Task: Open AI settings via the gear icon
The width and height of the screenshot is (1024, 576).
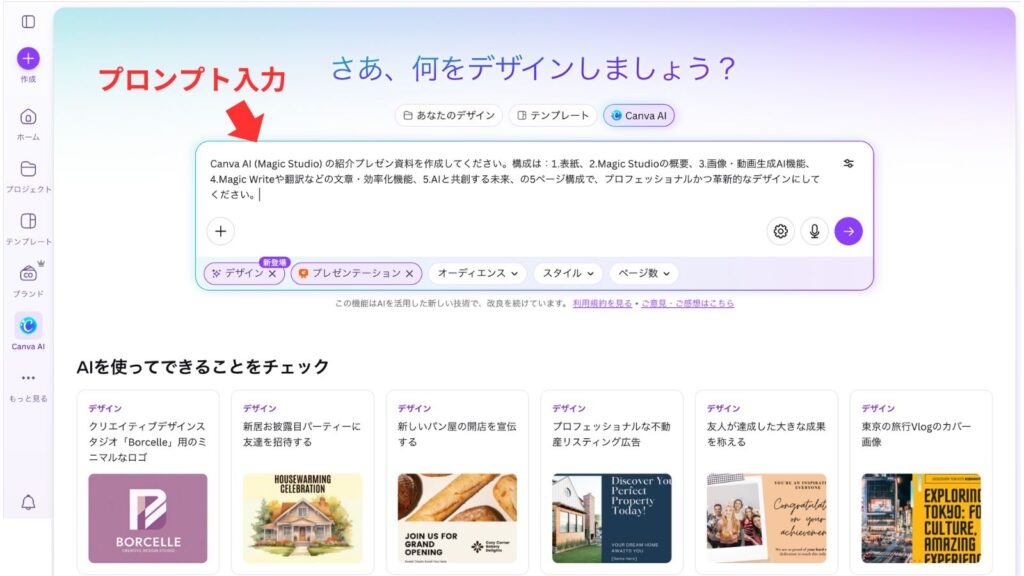Action: [781, 230]
